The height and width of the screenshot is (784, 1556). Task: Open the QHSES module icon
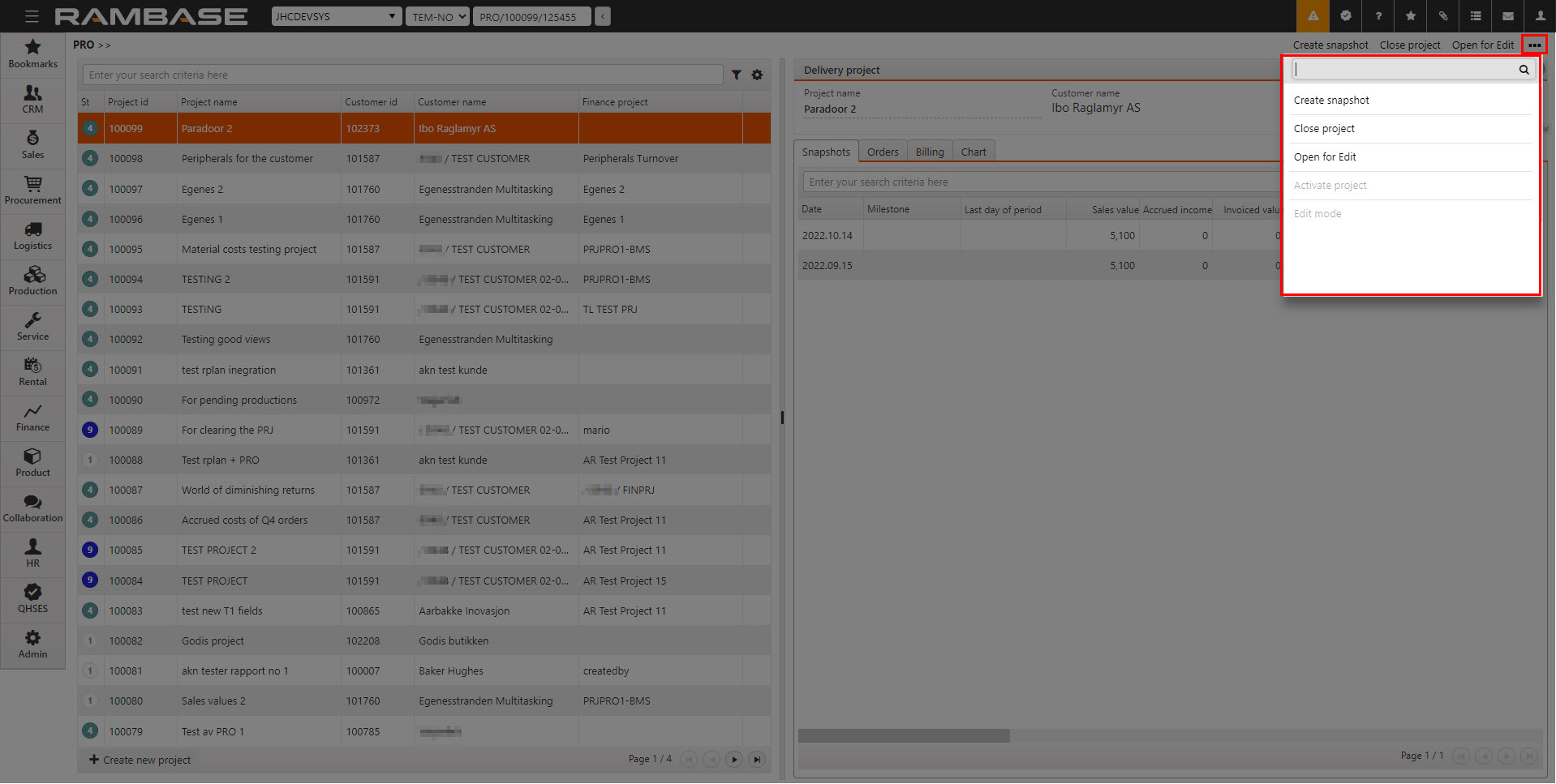32,598
